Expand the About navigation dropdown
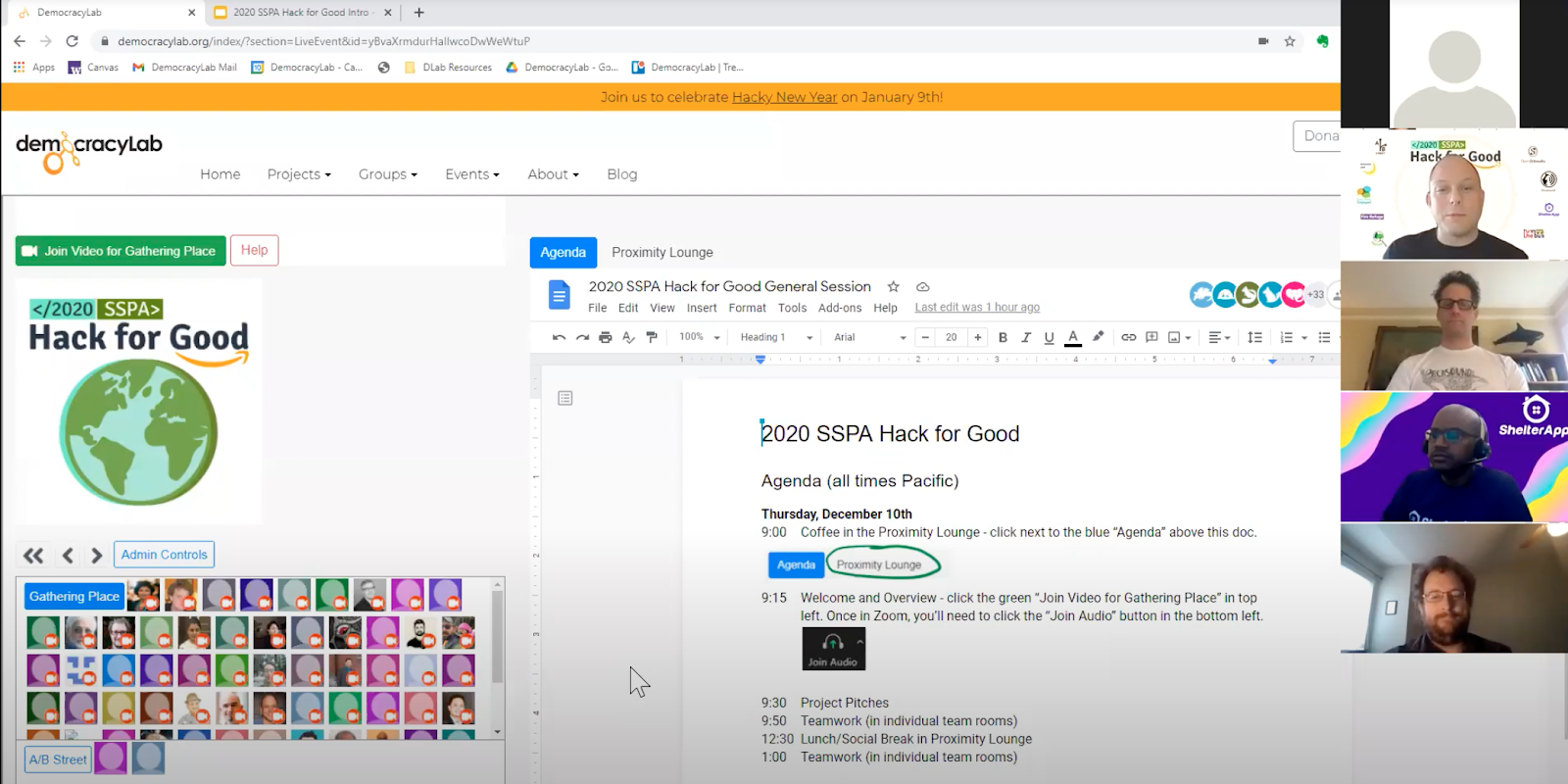Viewport: 1568px width, 784px height. 554,174
